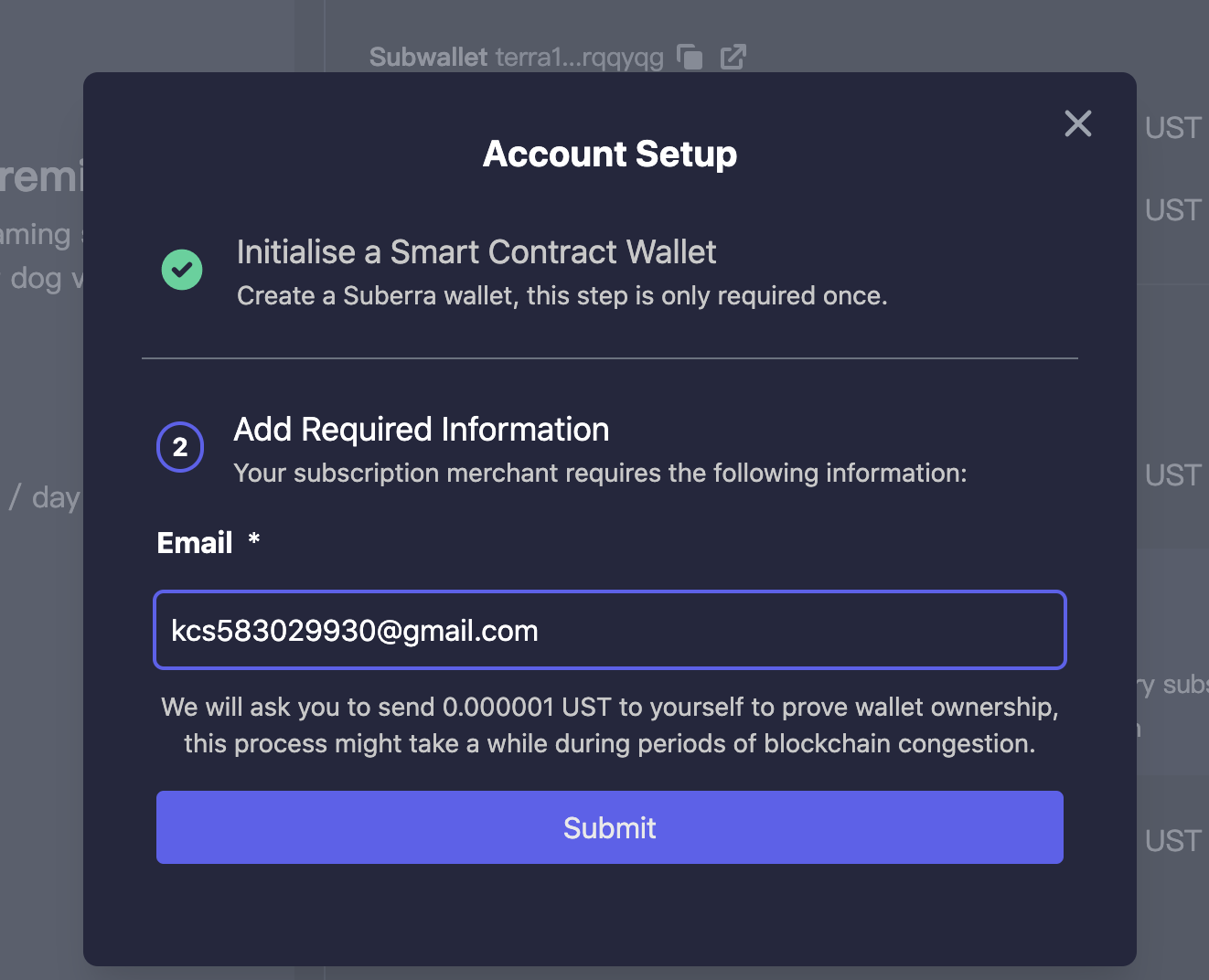Copy the Subwallet address
The width and height of the screenshot is (1209, 980).
pos(690,57)
